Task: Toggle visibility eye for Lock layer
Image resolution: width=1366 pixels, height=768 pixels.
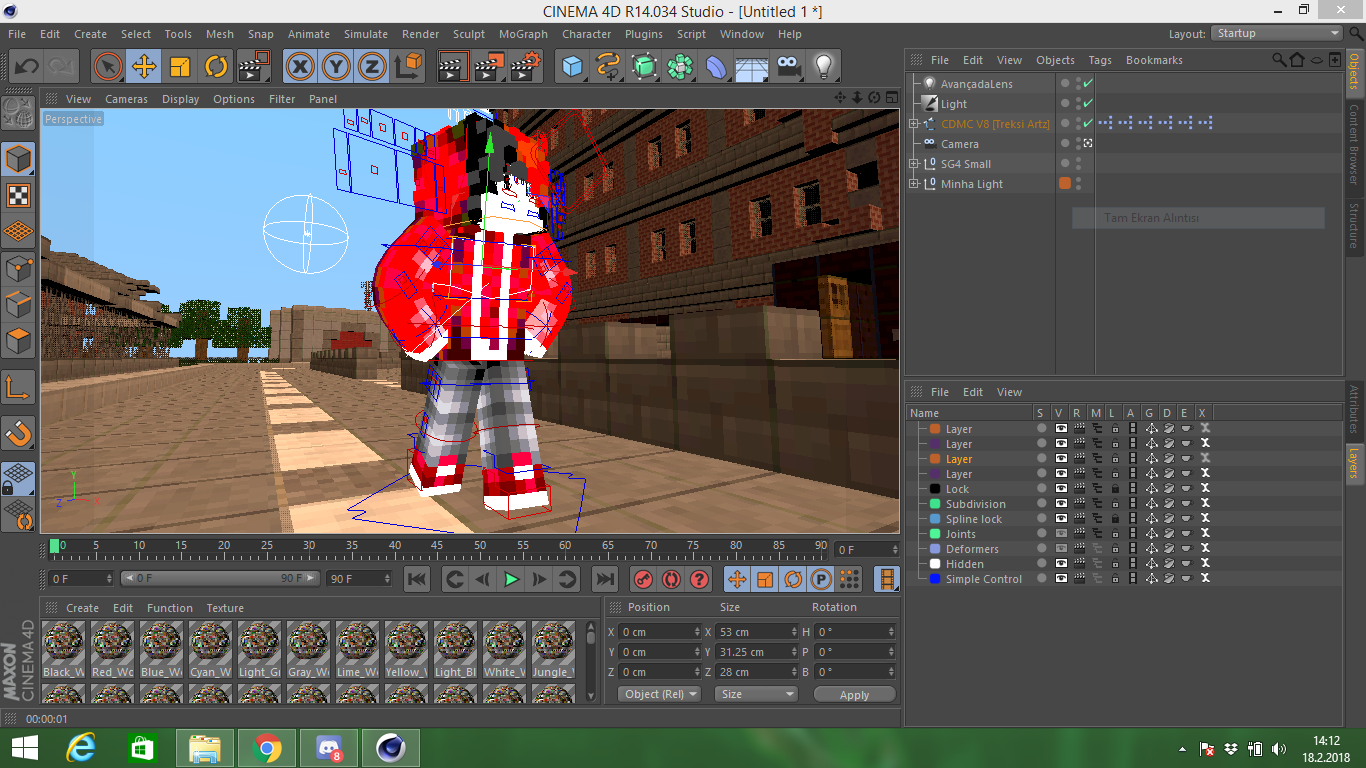Action: [1061, 489]
